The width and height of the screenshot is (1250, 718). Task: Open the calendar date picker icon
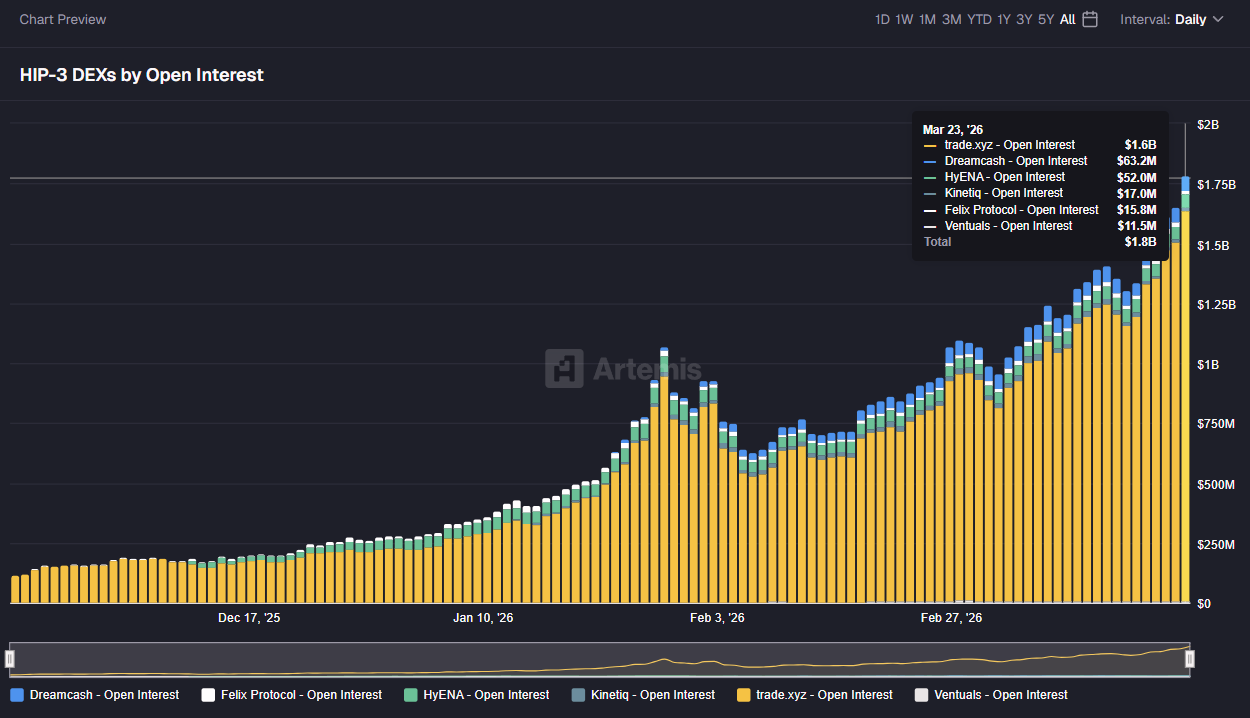[x=1089, y=18]
